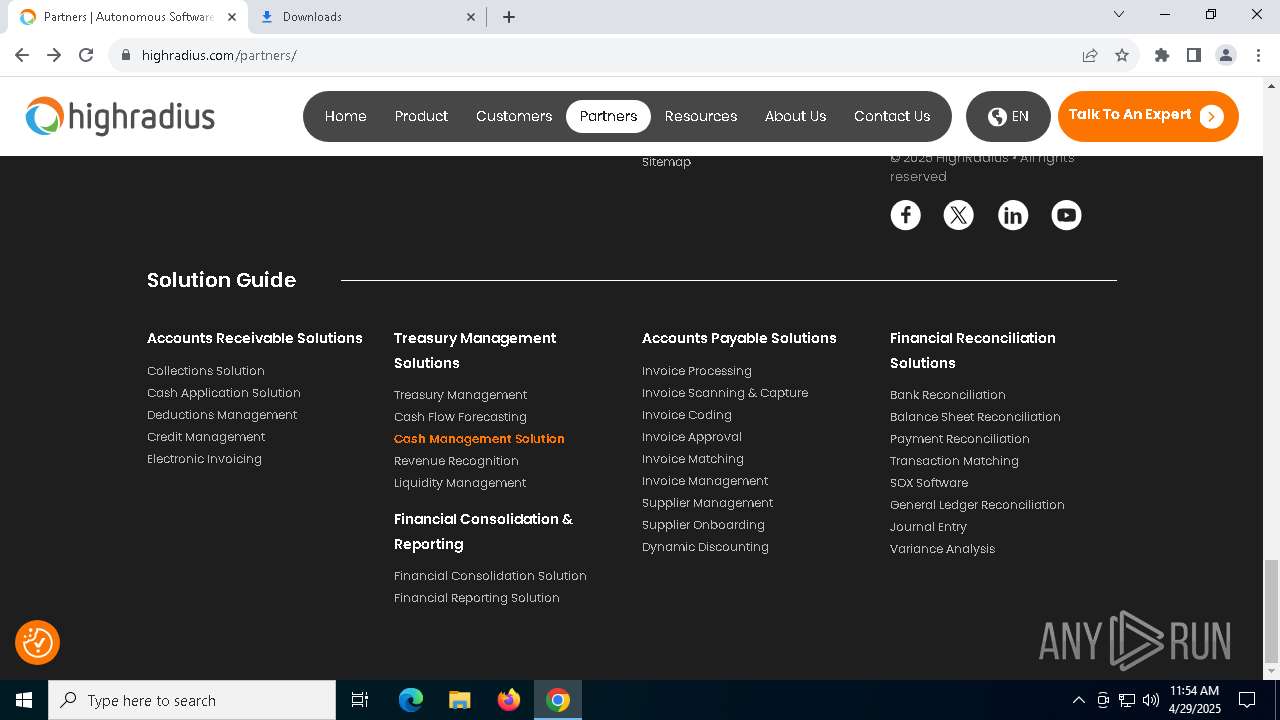The width and height of the screenshot is (1280, 720).
Task: Open the Windows Start menu
Action: click(x=24, y=700)
